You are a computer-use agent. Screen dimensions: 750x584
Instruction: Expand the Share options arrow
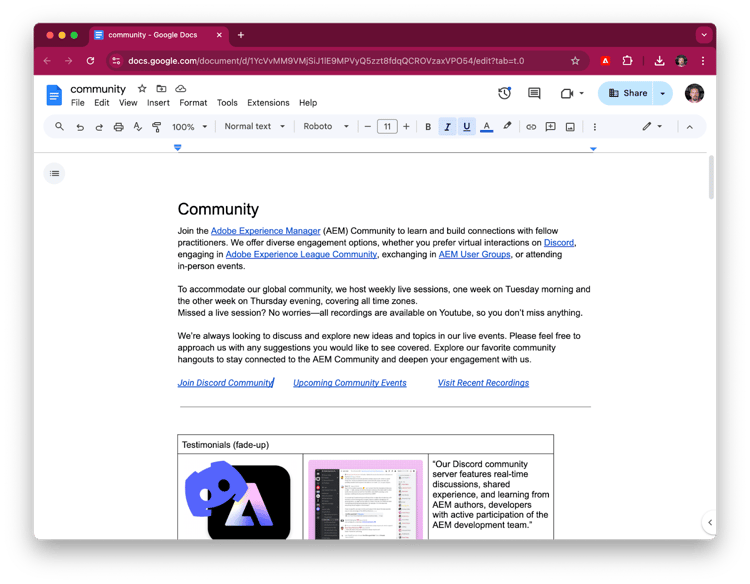(662, 93)
